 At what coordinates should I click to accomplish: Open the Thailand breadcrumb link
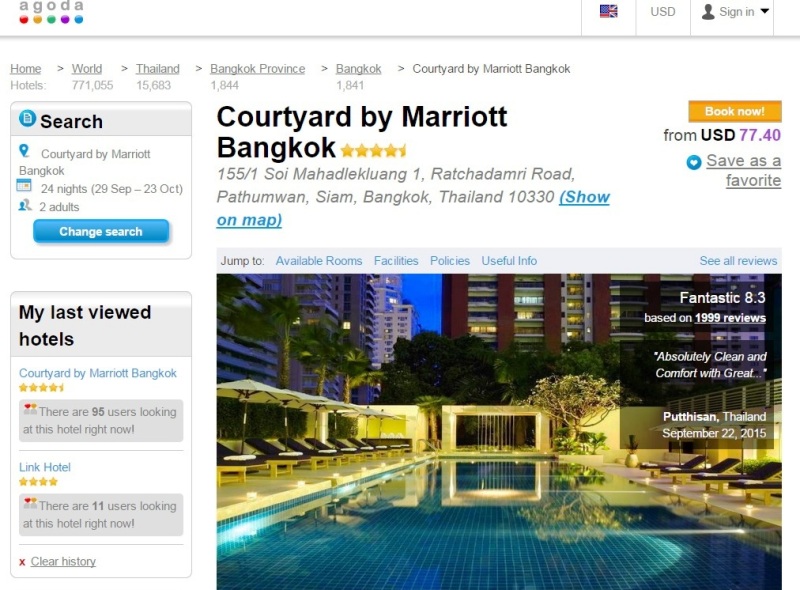pos(158,69)
